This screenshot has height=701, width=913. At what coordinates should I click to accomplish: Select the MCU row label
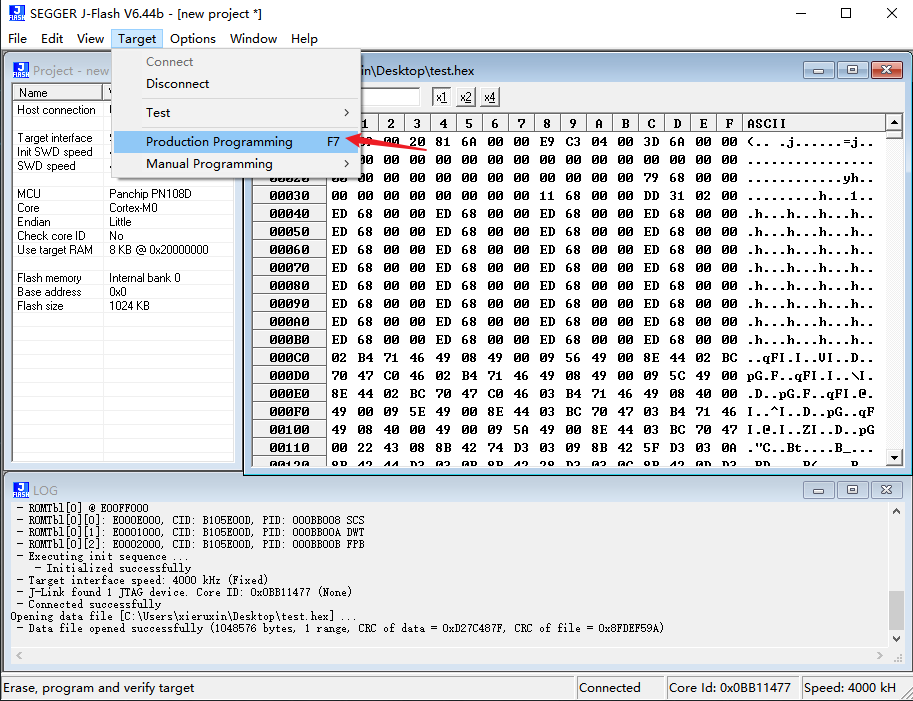click(29, 194)
